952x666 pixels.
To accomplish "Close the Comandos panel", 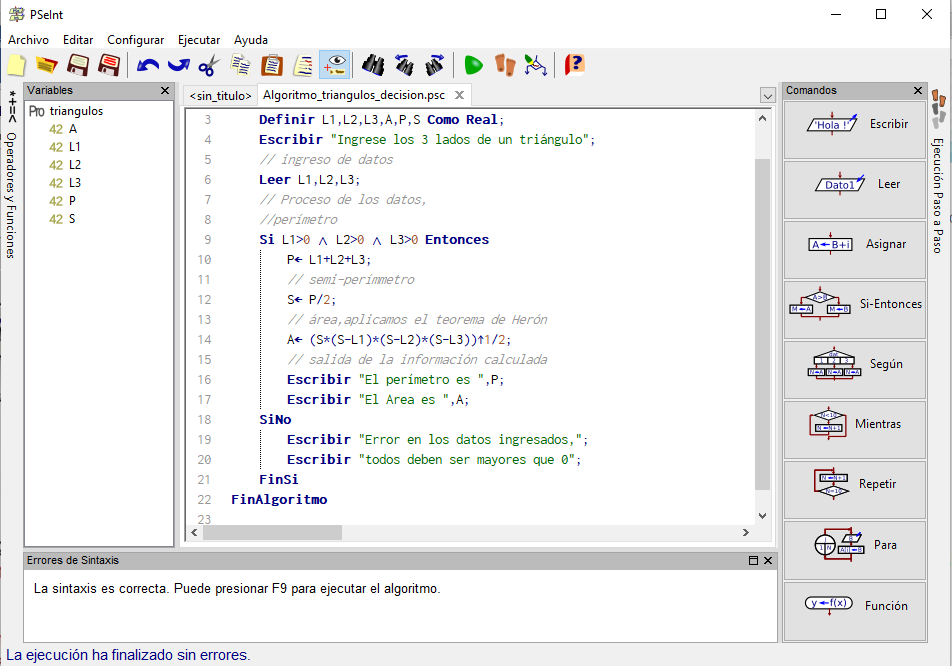I will click(x=918, y=90).
